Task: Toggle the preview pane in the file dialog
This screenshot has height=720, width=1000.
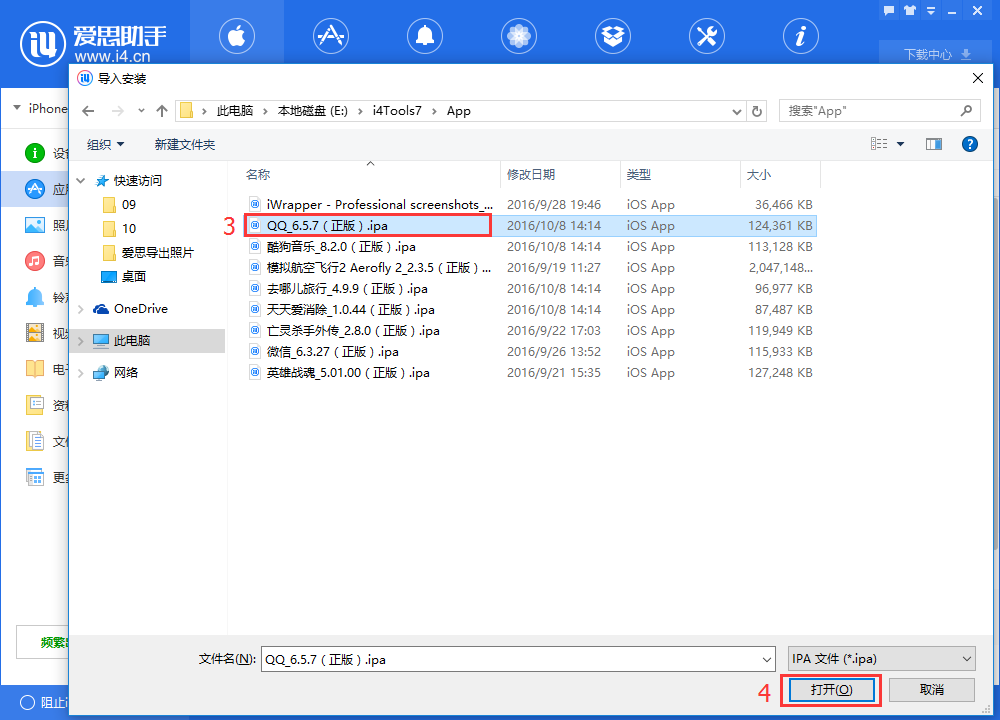Action: [x=934, y=143]
